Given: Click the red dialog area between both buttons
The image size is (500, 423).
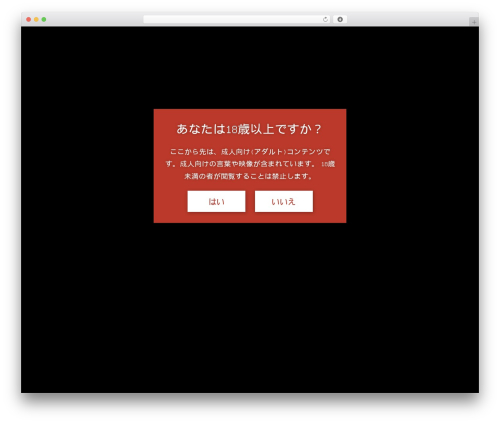Looking at the screenshot, I should [250, 201].
